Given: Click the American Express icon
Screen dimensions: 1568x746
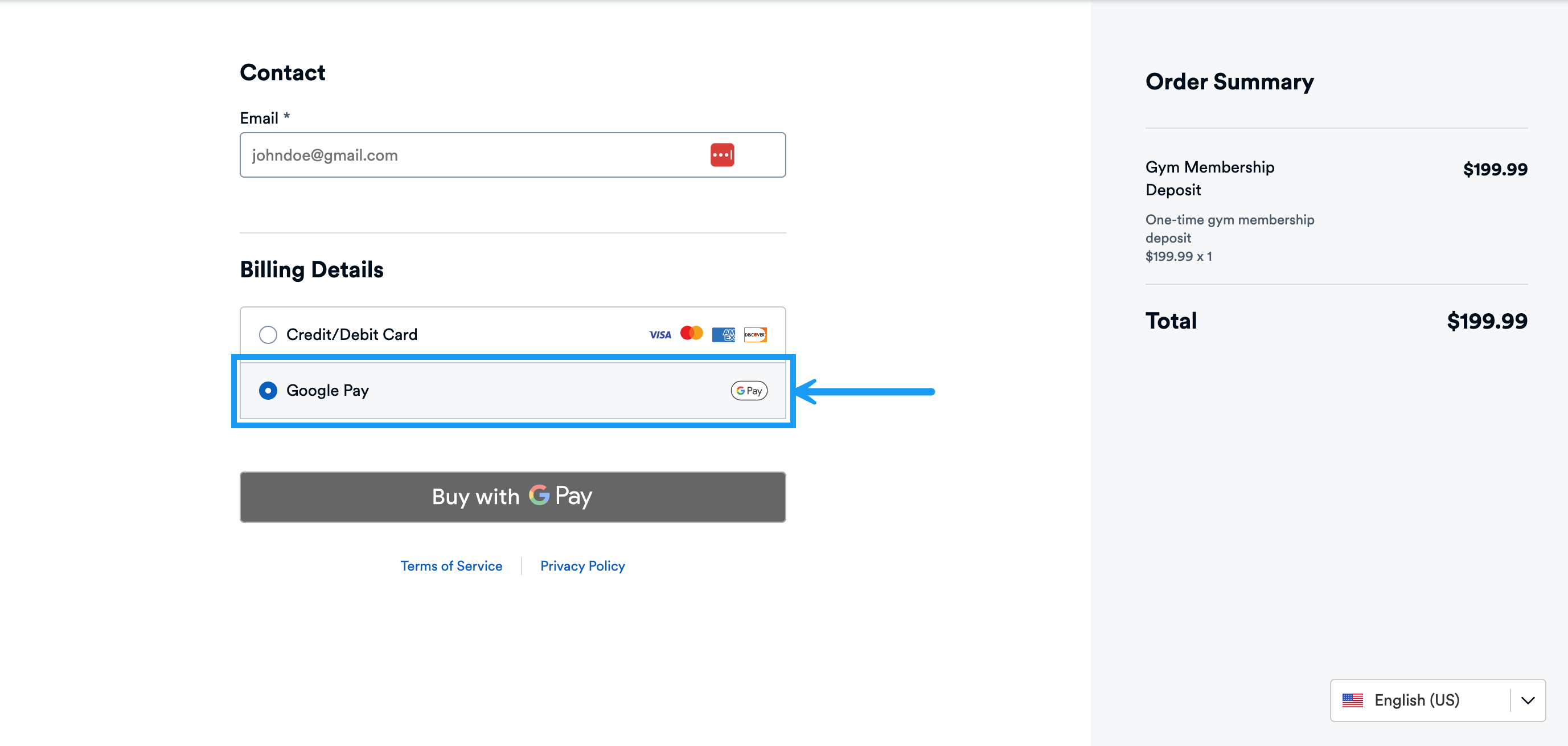Looking at the screenshot, I should coord(724,334).
